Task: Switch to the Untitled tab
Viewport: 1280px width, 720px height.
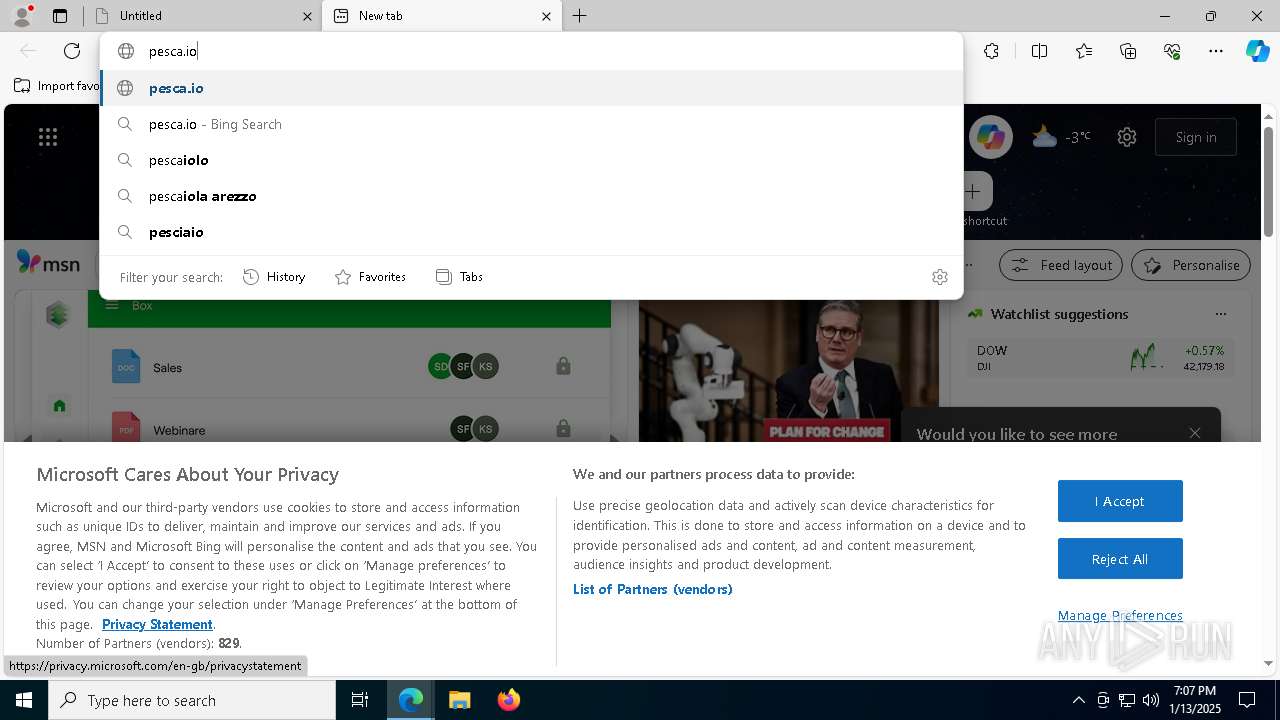Action: (200, 16)
